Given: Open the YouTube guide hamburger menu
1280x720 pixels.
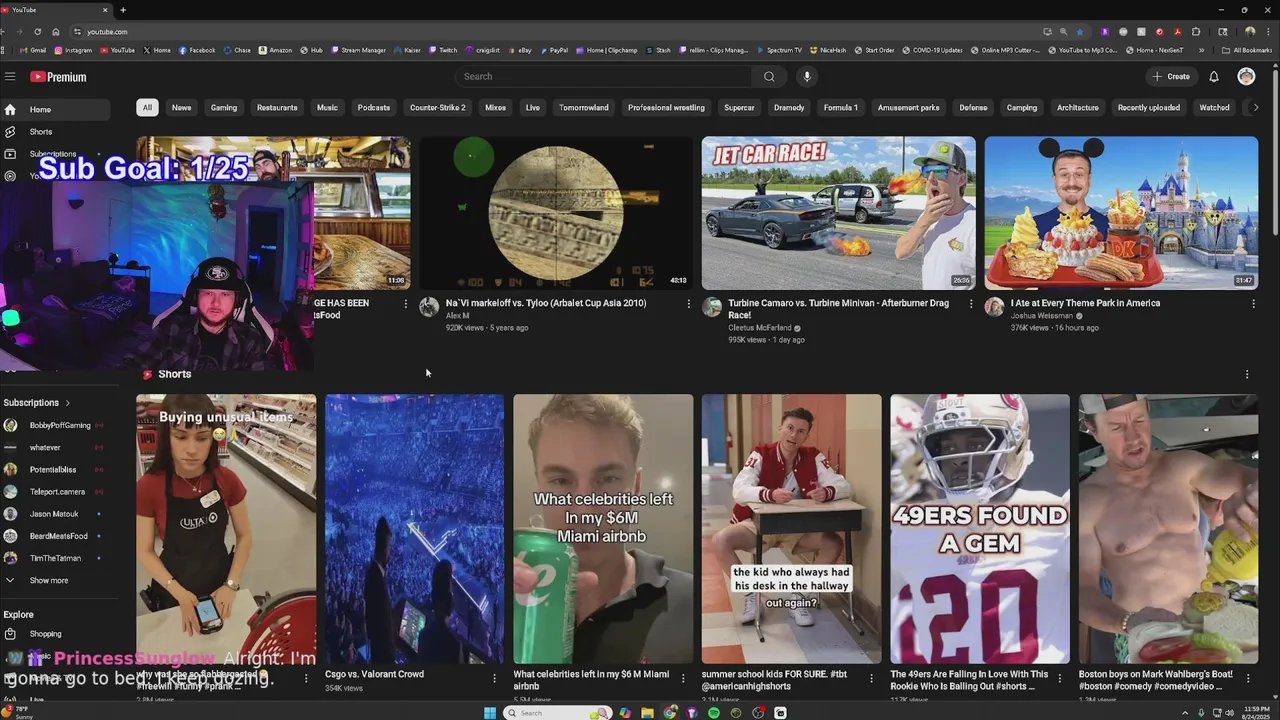Looking at the screenshot, I should [x=10, y=76].
